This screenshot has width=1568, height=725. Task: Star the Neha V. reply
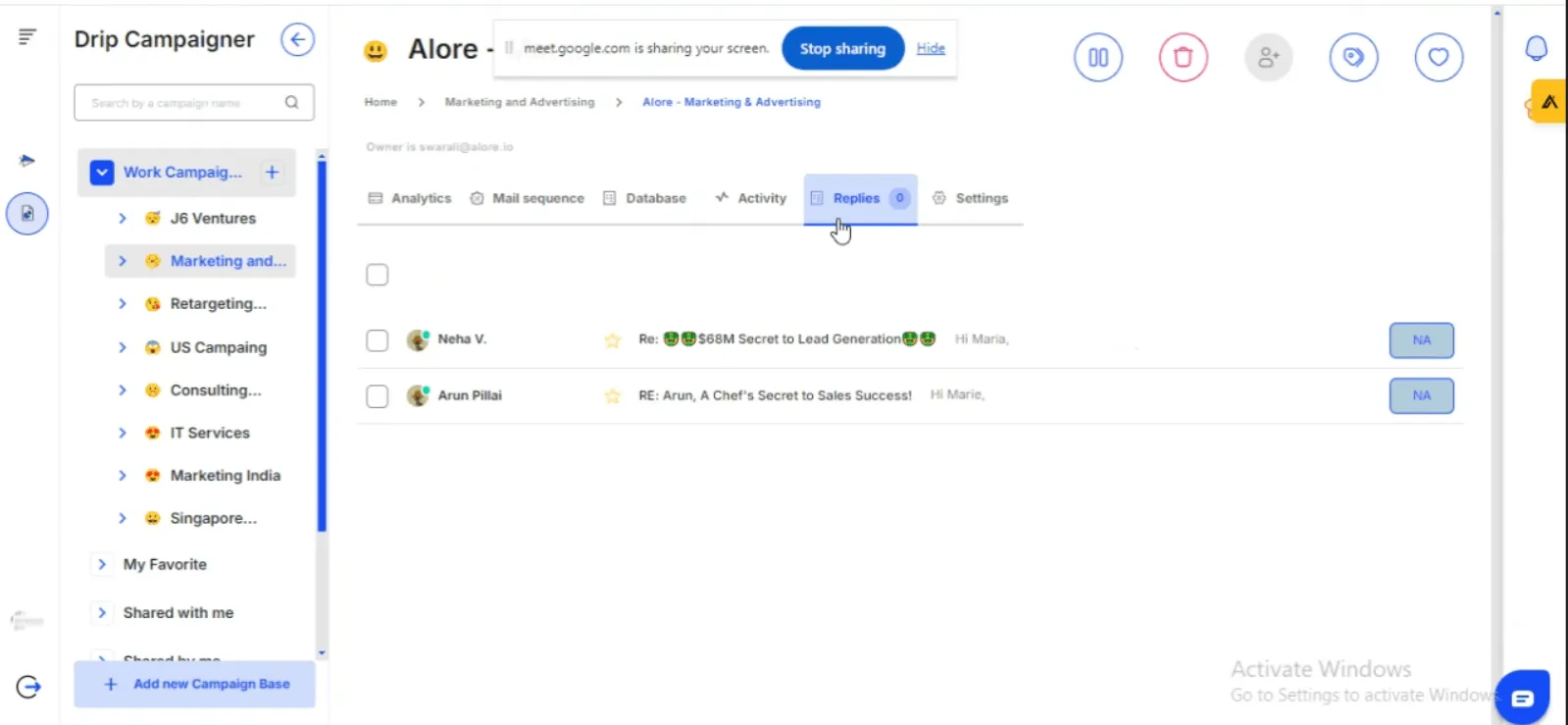(x=613, y=340)
